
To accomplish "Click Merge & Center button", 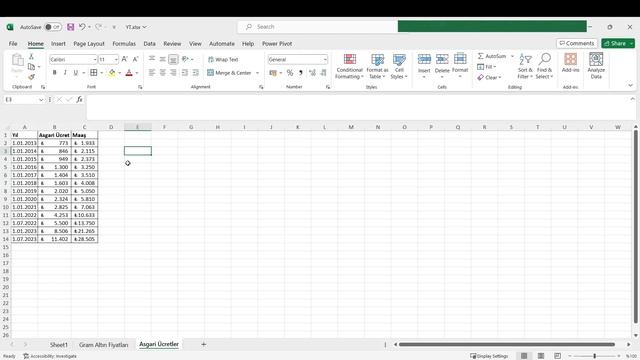I will [x=229, y=73].
